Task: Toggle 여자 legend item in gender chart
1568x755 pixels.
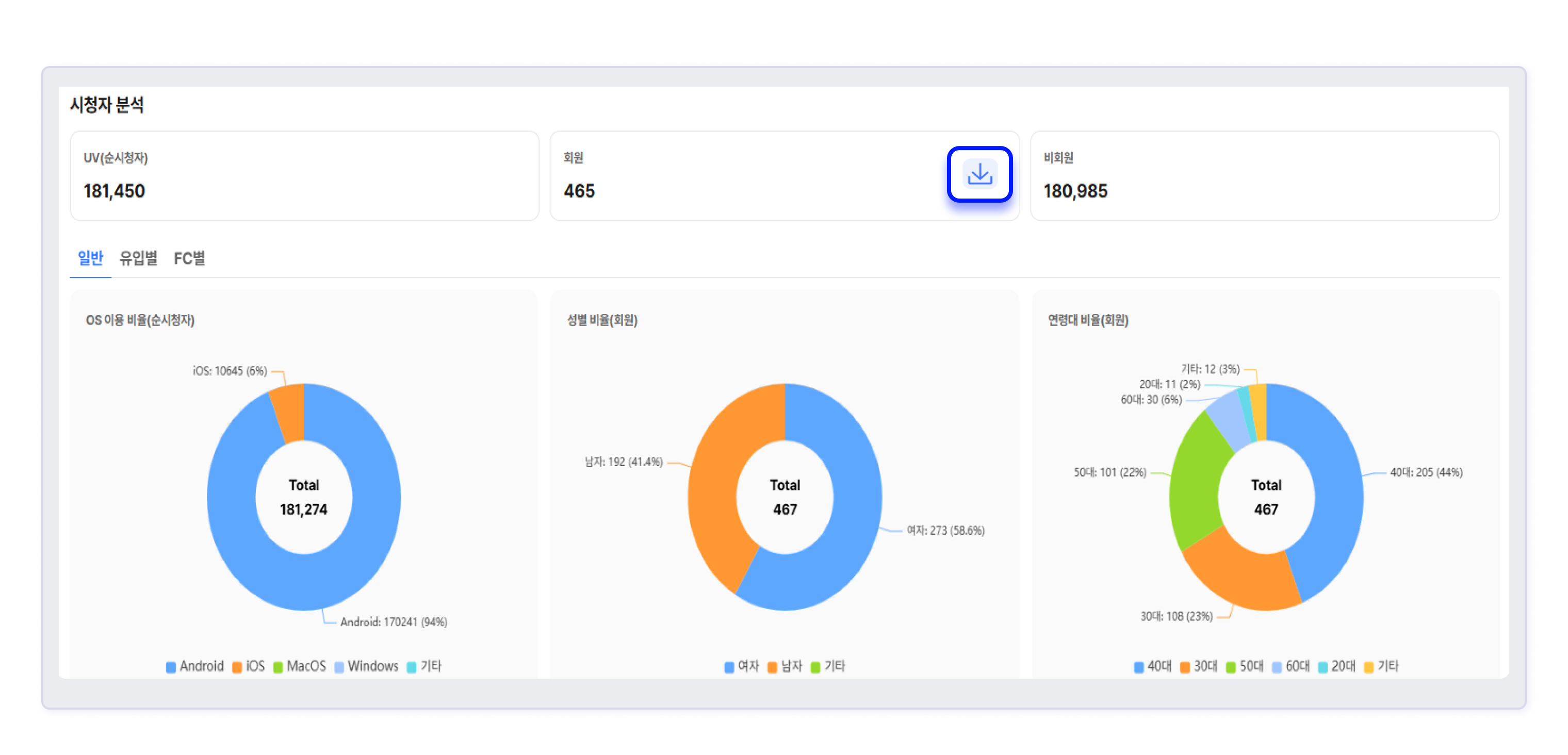Action: (741, 666)
